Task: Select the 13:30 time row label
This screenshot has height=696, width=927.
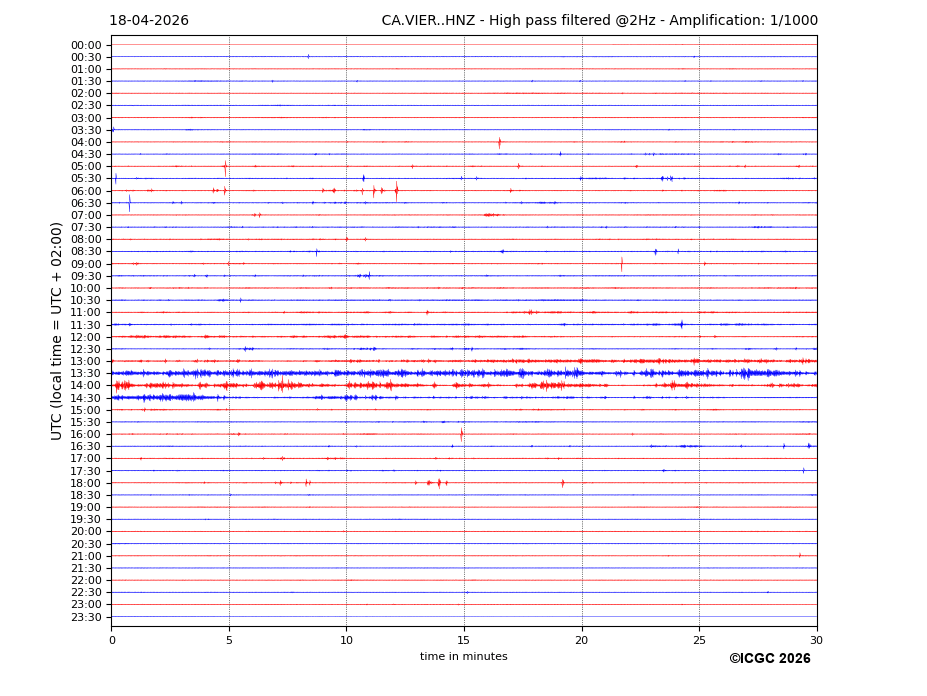Action: [x=86, y=373]
